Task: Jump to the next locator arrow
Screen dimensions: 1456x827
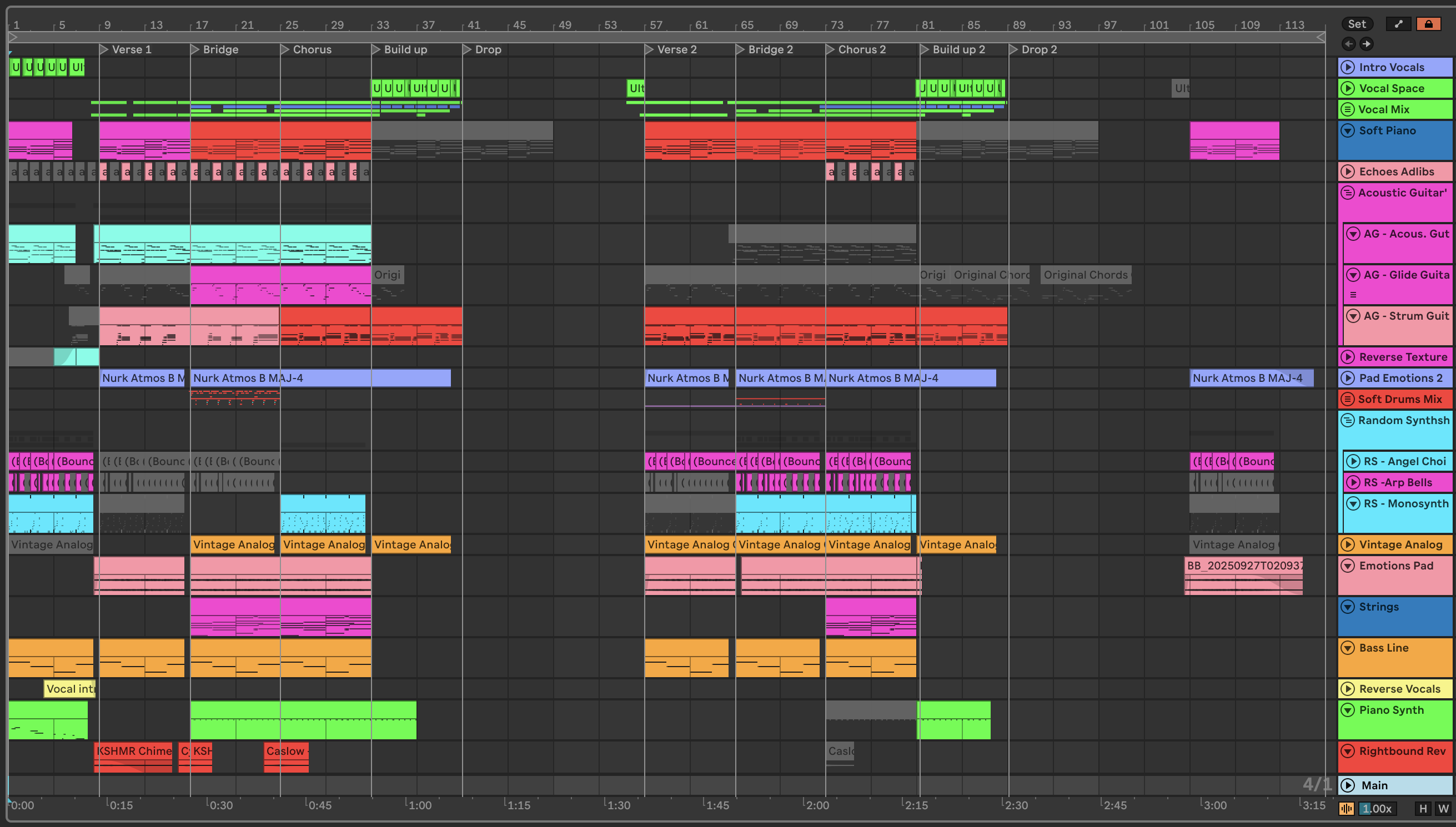Action: [1367, 44]
